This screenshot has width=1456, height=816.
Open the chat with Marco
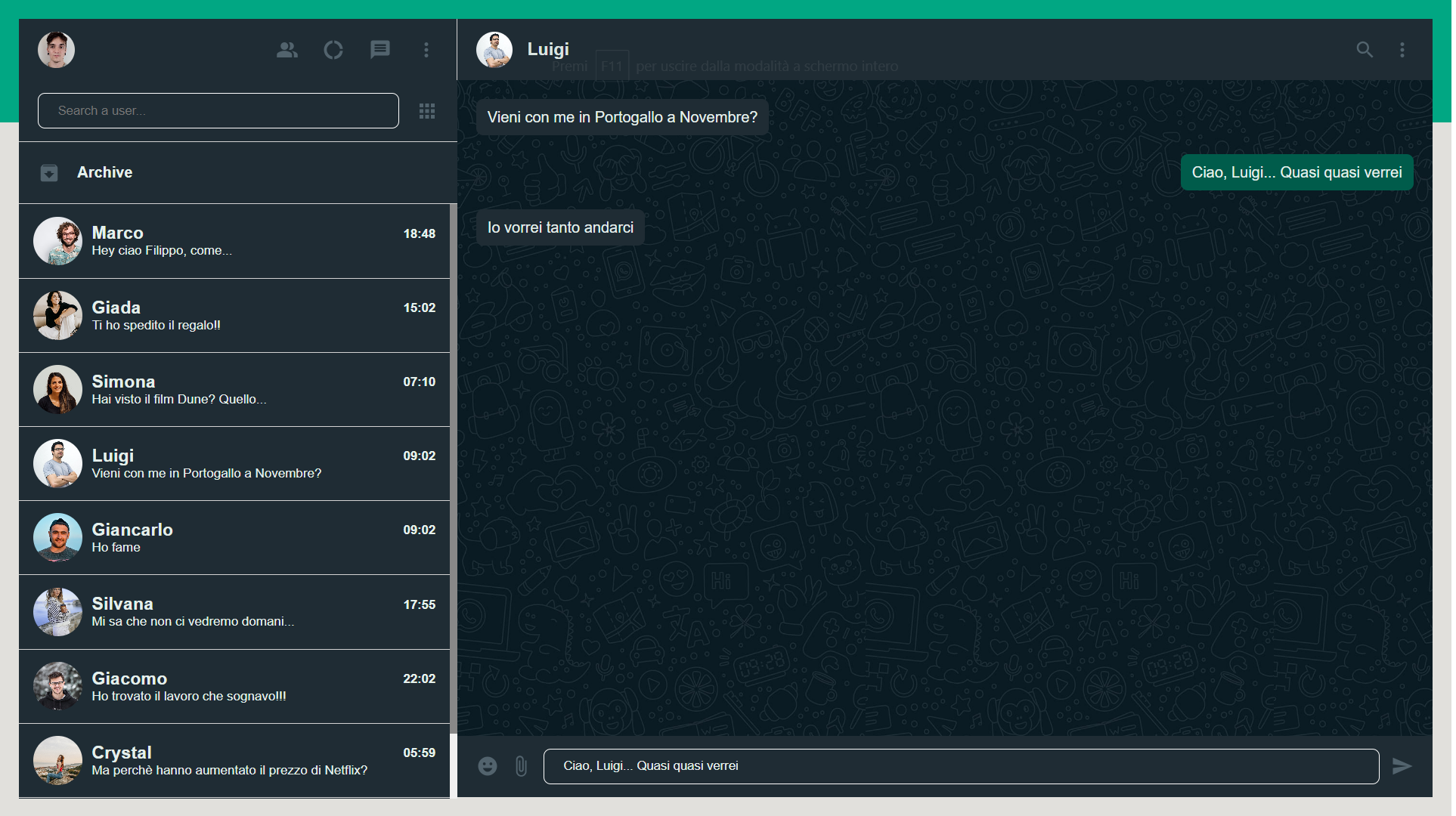click(x=234, y=241)
